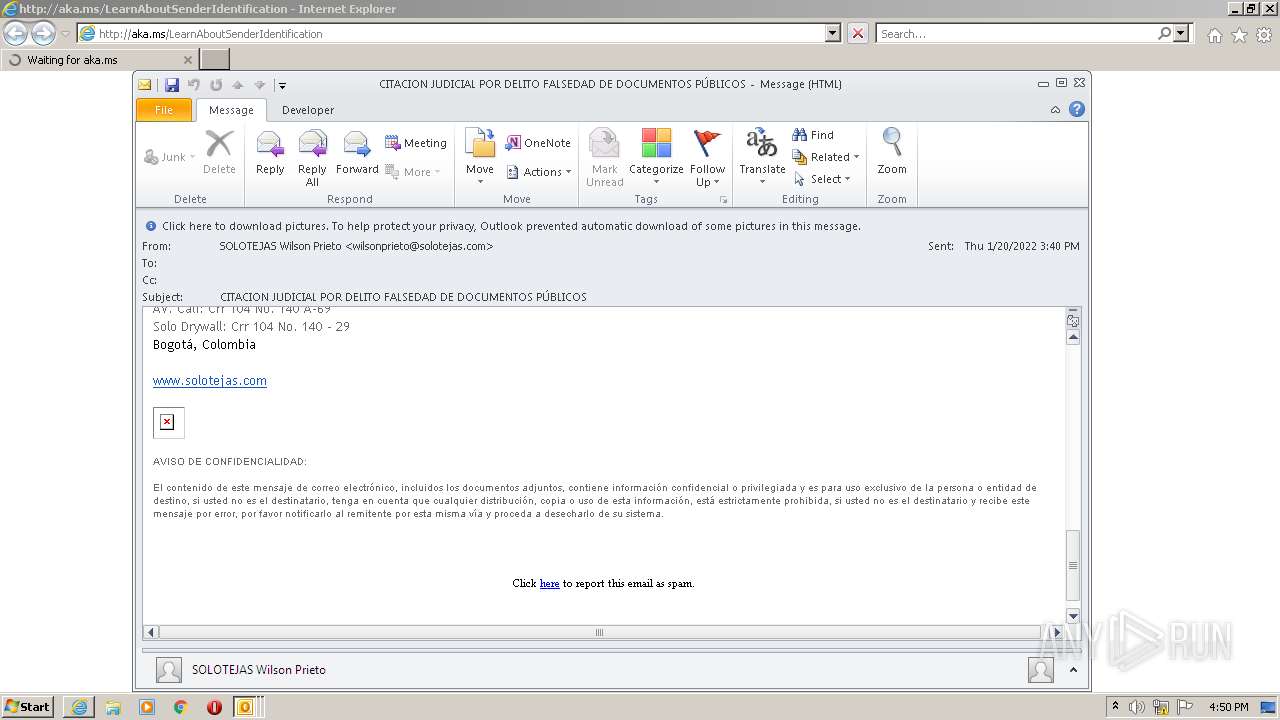Delete this email message
This screenshot has width=1280, height=720.
coord(219,152)
